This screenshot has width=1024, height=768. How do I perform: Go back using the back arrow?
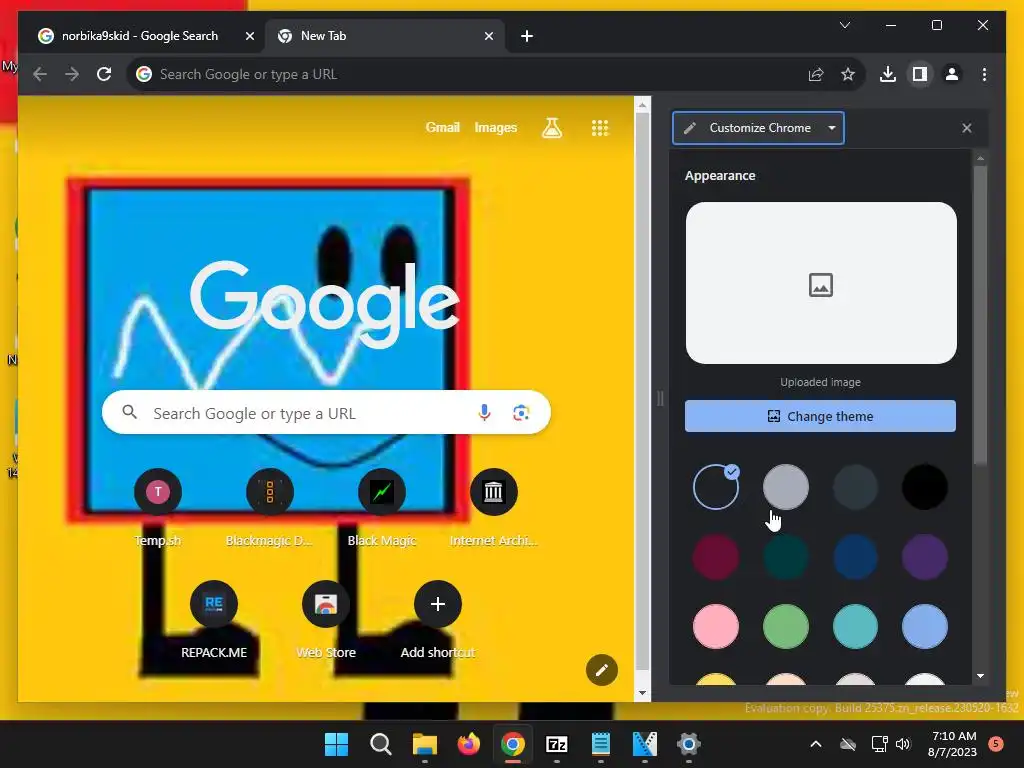pyautogui.click(x=40, y=74)
